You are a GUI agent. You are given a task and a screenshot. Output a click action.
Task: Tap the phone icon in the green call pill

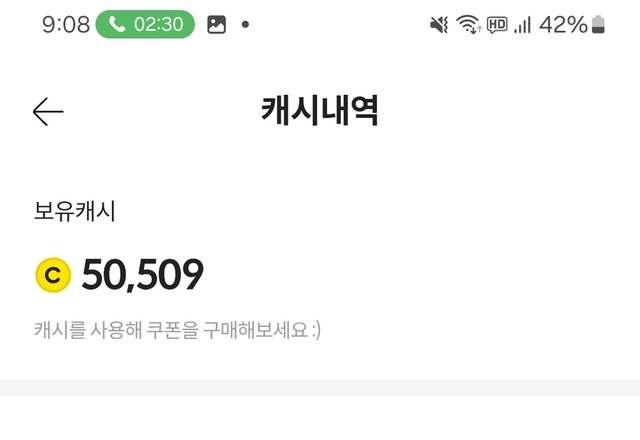coord(116,25)
